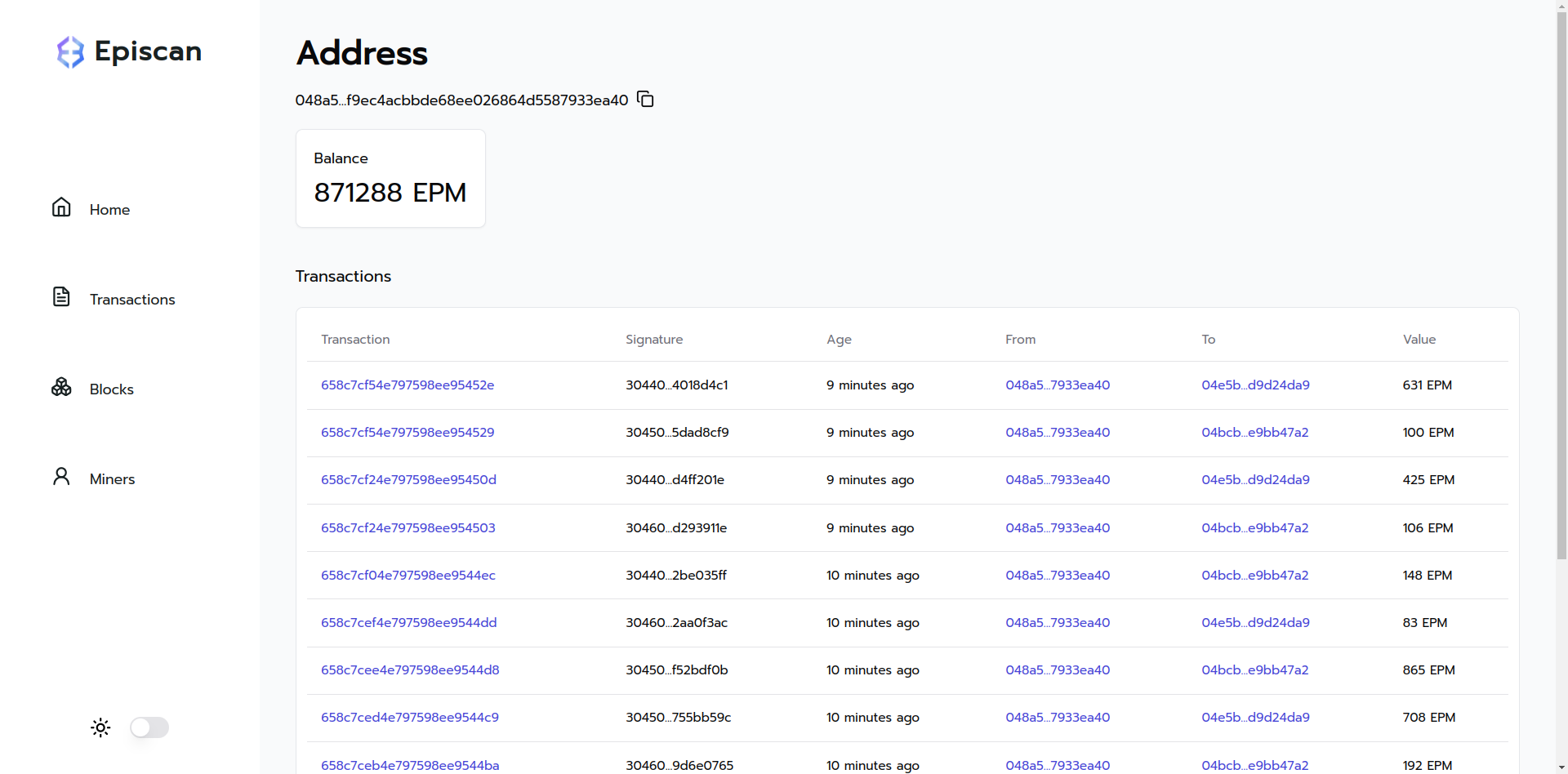
Task: Select signature 30450...5dad8cf9
Action: (x=677, y=433)
